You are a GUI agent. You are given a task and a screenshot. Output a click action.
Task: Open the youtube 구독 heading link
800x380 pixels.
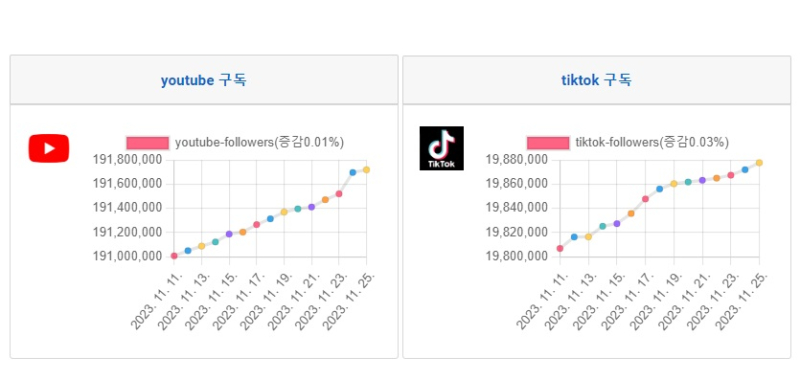click(204, 80)
